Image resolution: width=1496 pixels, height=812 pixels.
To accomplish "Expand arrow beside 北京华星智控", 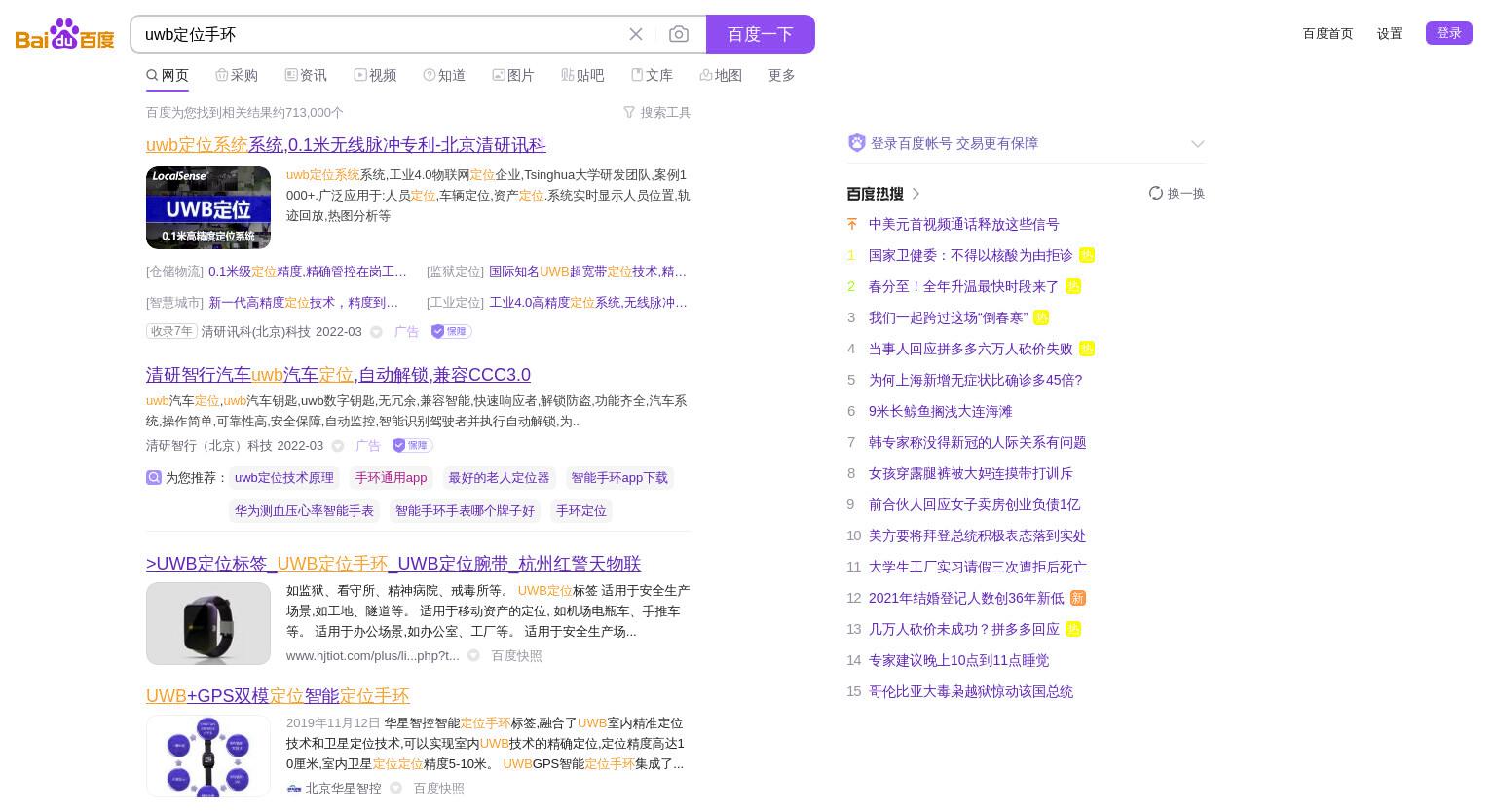I will pyautogui.click(x=395, y=789).
